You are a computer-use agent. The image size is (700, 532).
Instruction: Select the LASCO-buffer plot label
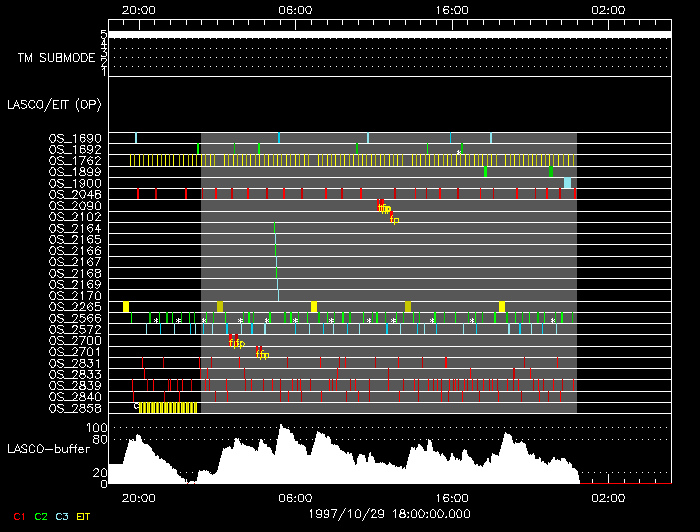50,450
